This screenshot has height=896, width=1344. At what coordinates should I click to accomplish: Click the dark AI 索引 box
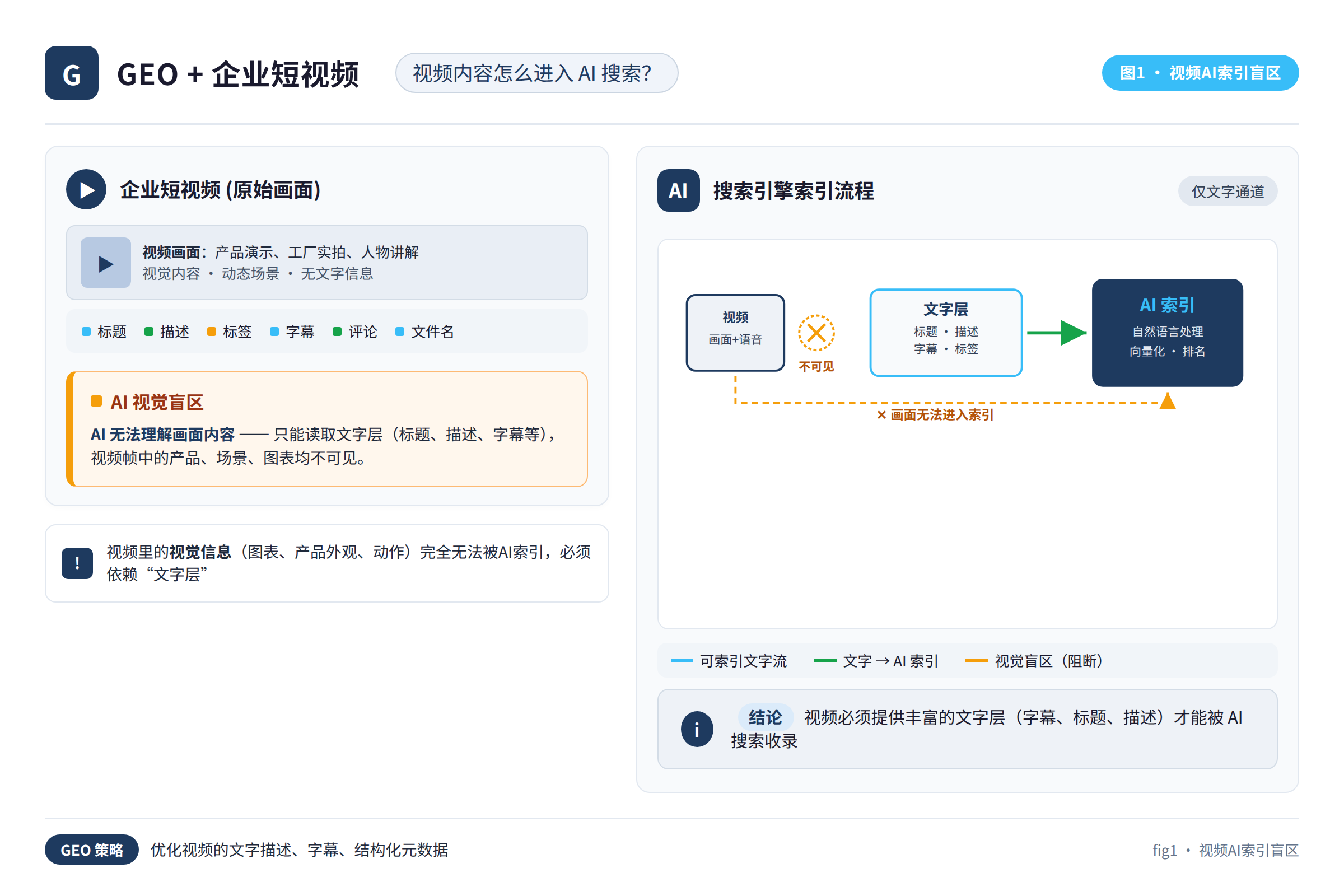click(x=1168, y=333)
